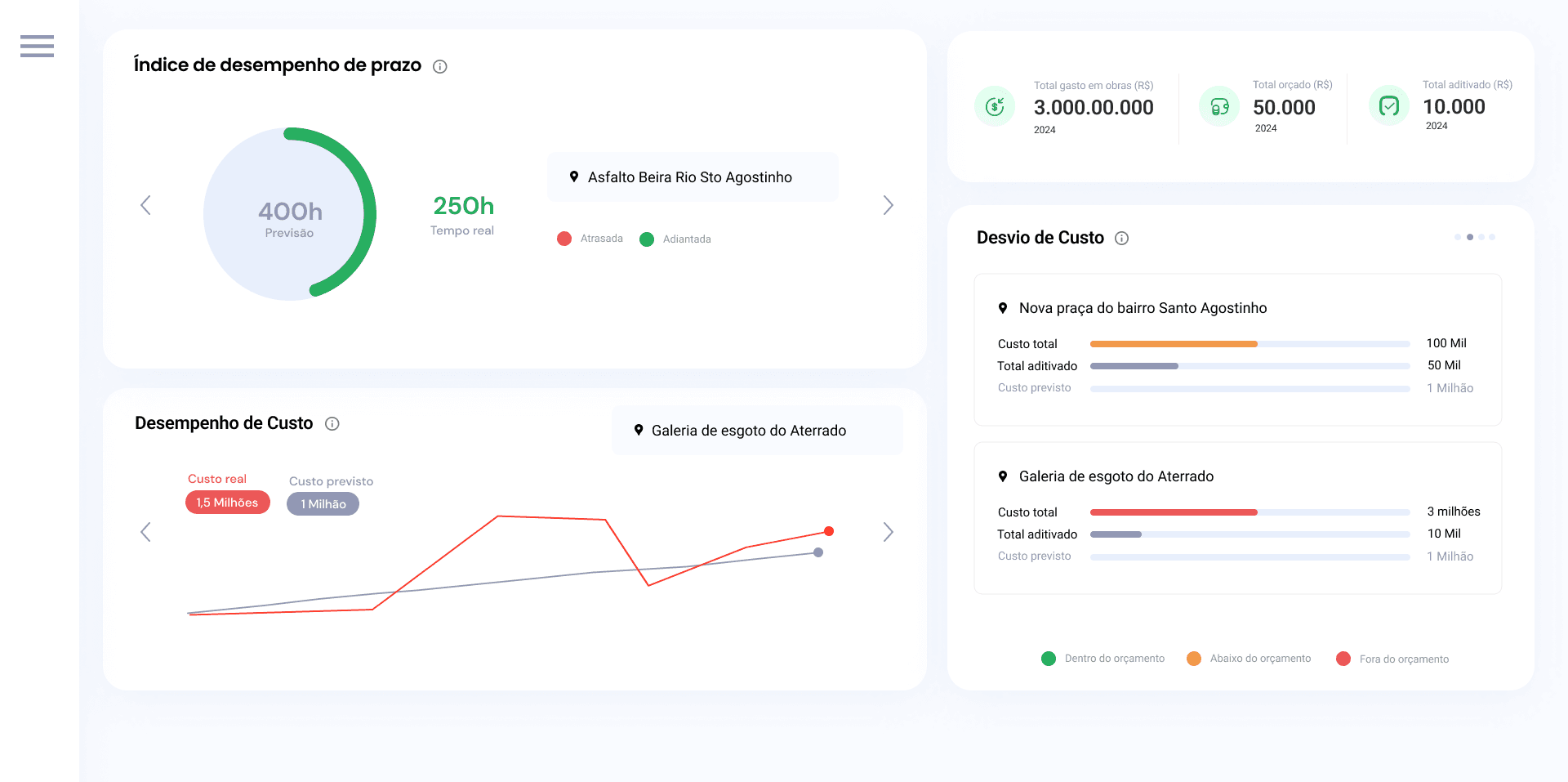Select fourth pagination dot in Desvio de Custo
The width and height of the screenshot is (1568, 782).
1492,237
